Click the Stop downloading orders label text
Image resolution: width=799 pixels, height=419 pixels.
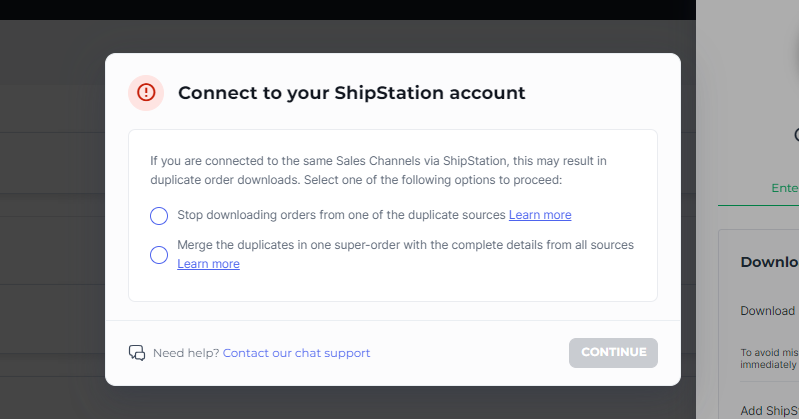click(x=341, y=215)
